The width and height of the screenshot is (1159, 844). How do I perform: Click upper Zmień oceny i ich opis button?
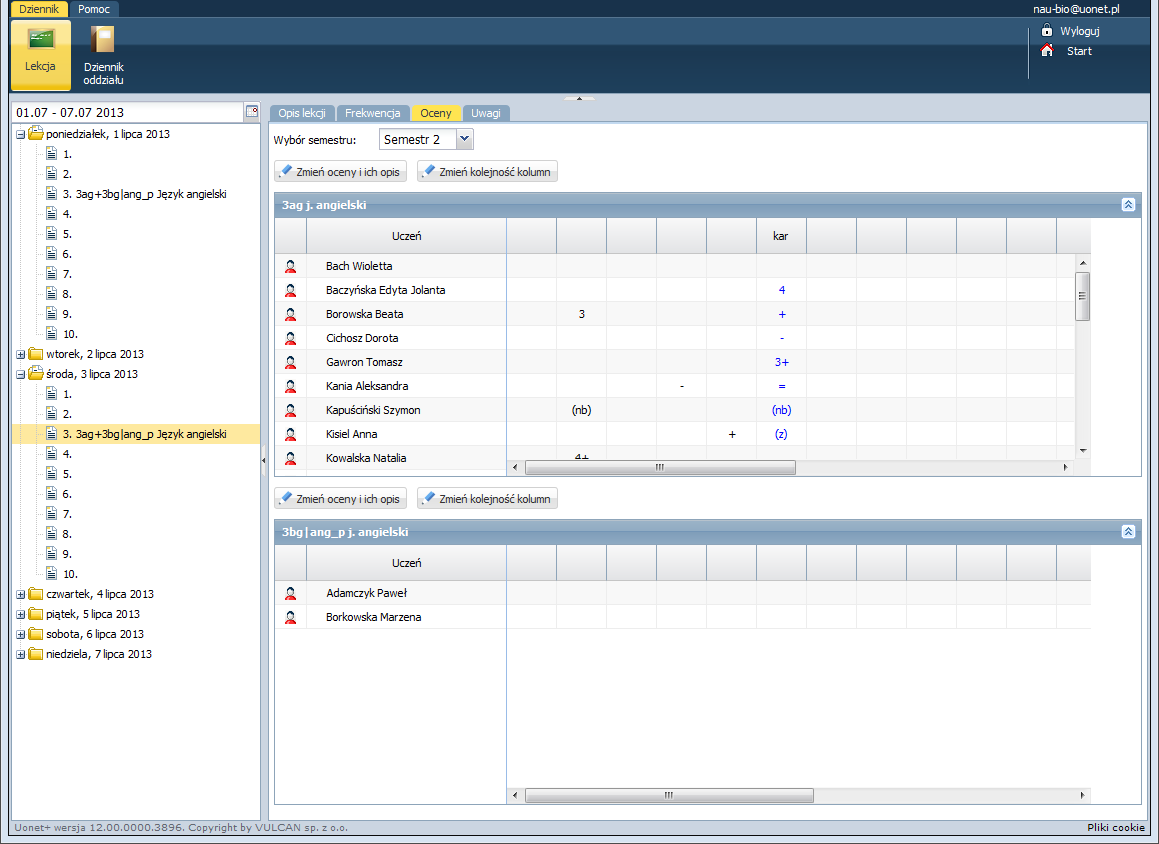click(341, 171)
